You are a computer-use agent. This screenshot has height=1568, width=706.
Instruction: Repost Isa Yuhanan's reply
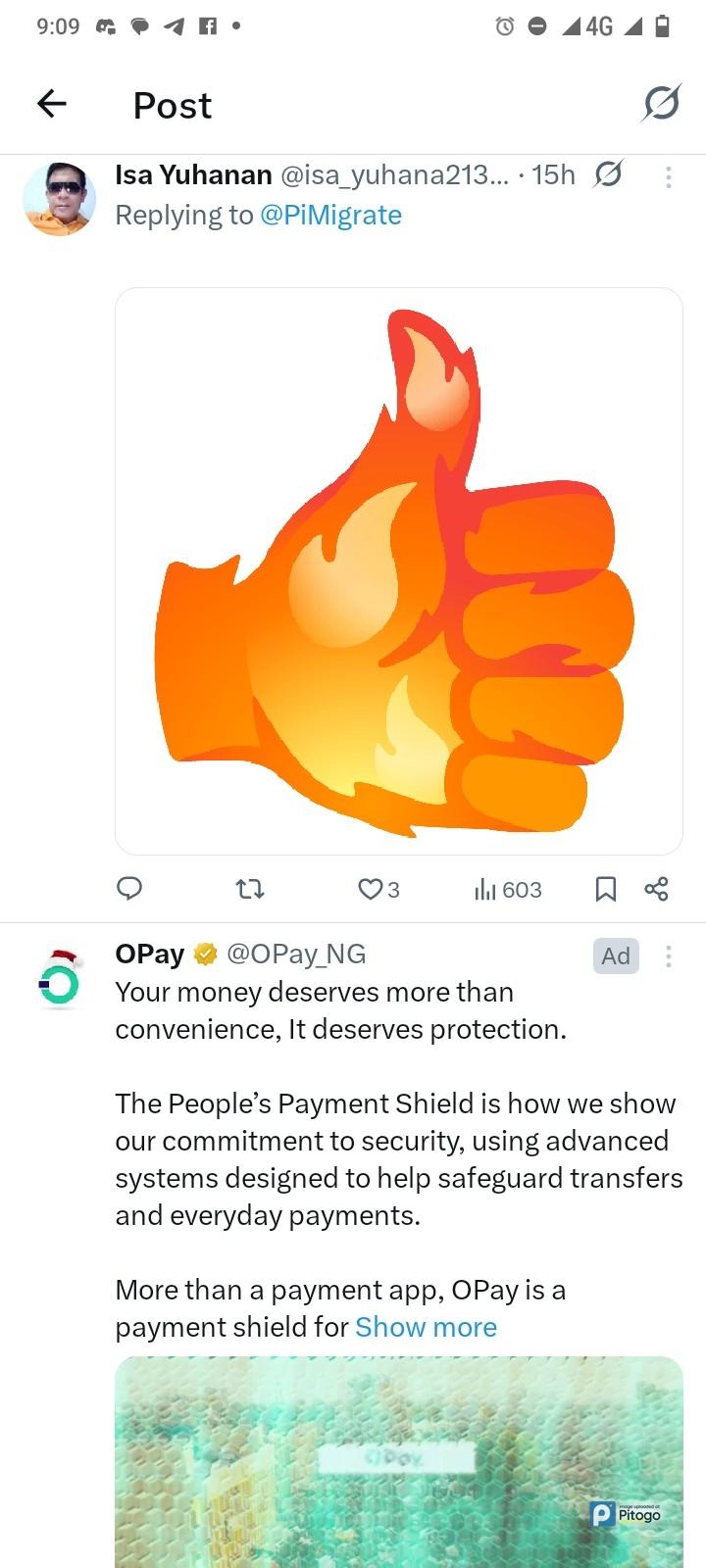click(251, 889)
